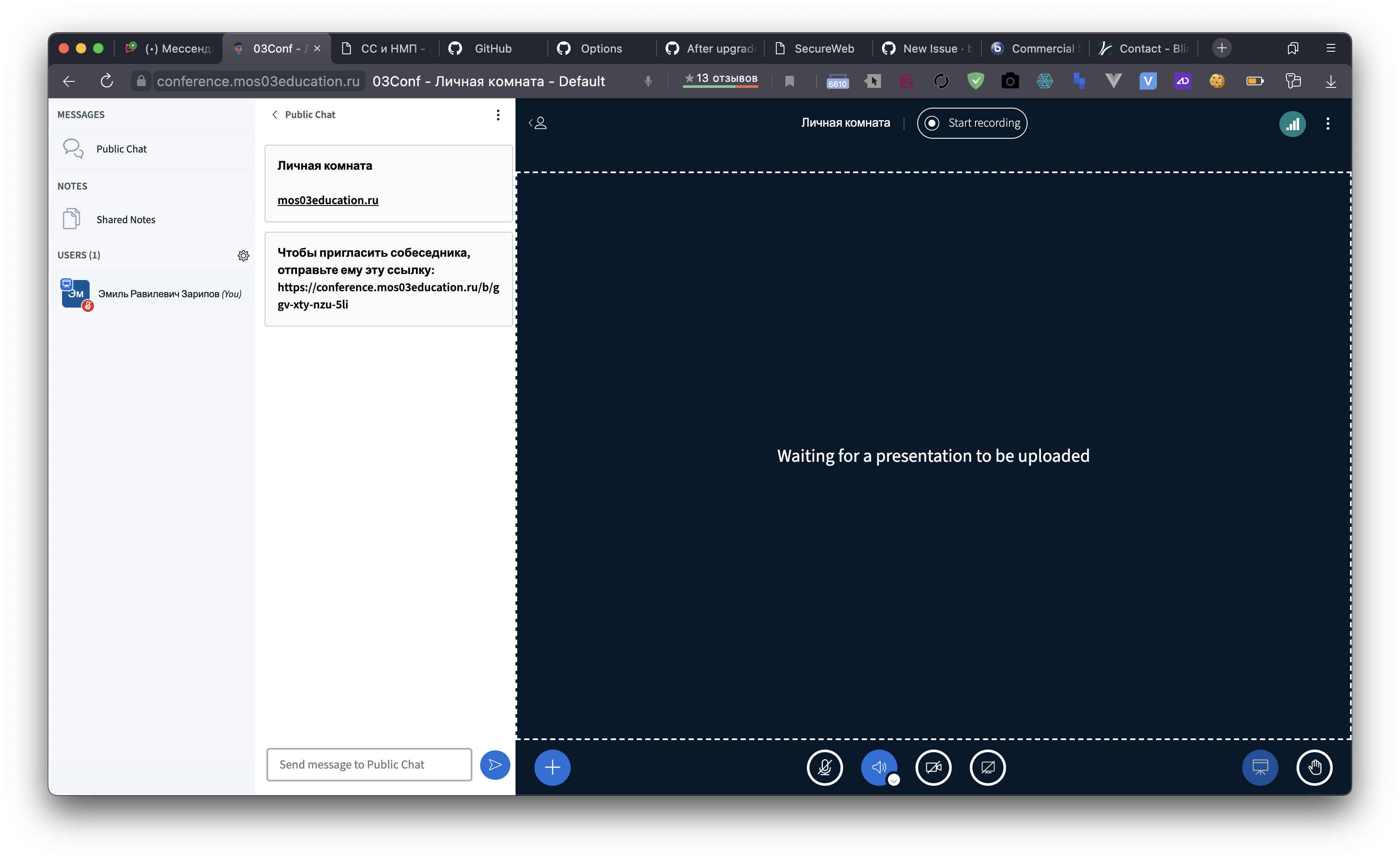Image resolution: width=1400 pixels, height=859 pixels.
Task: Open the chat options three-dot menu
Action: pos(499,115)
